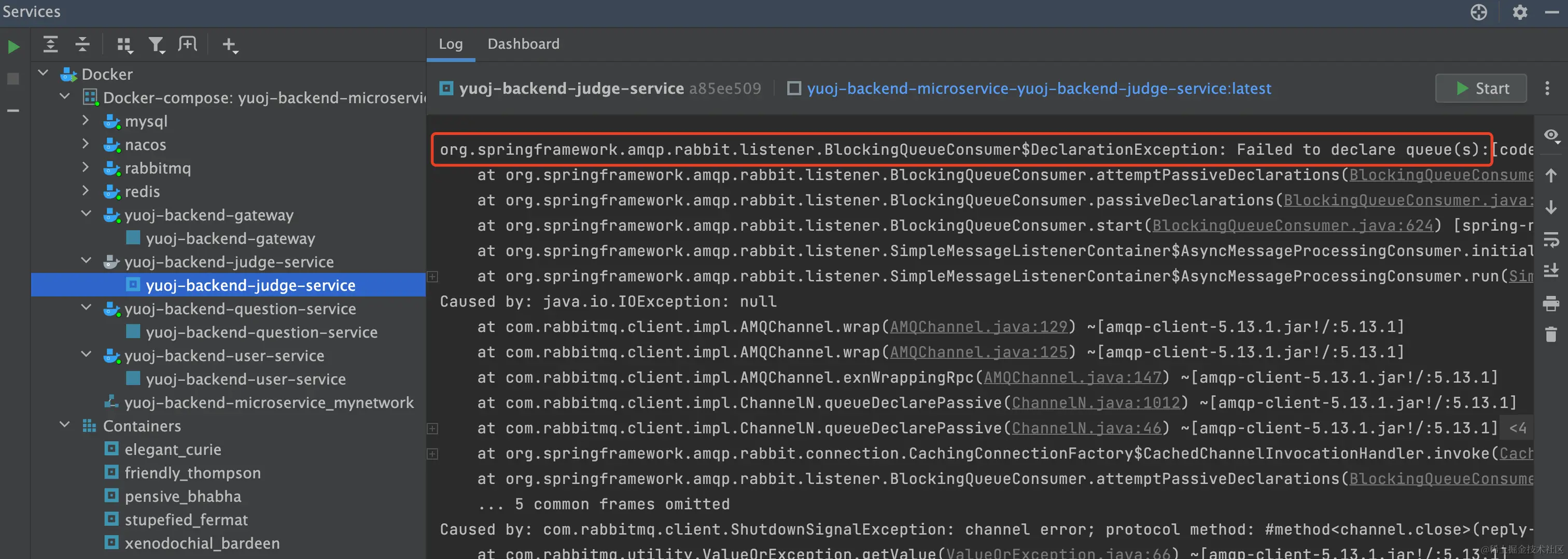The width and height of the screenshot is (1568, 559).
Task: Open AMQChannel.java:147 source link
Action: pos(1072,378)
